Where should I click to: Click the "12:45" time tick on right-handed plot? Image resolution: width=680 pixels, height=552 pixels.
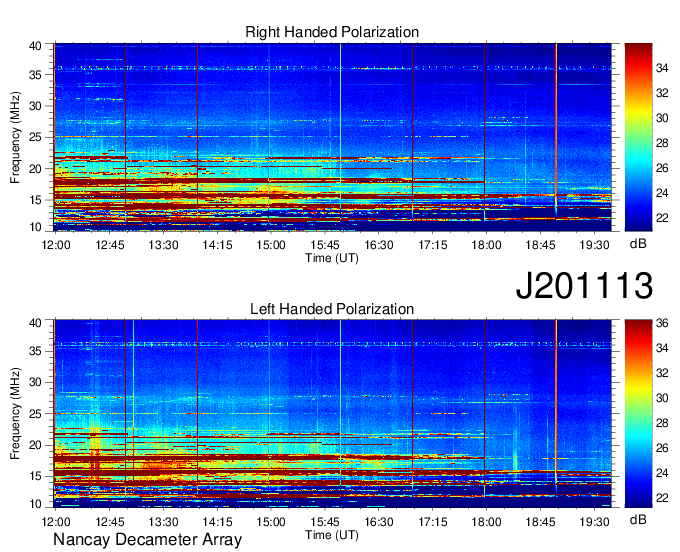coord(110,245)
